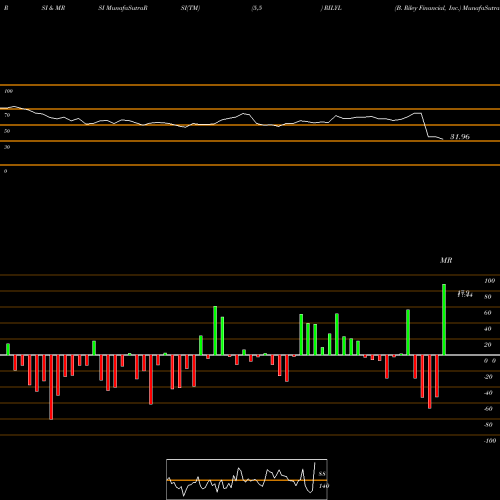Click the '(5,5' parameter text in header
Image resolution: width=500 pixels, height=500 pixels.
click(x=257, y=8)
